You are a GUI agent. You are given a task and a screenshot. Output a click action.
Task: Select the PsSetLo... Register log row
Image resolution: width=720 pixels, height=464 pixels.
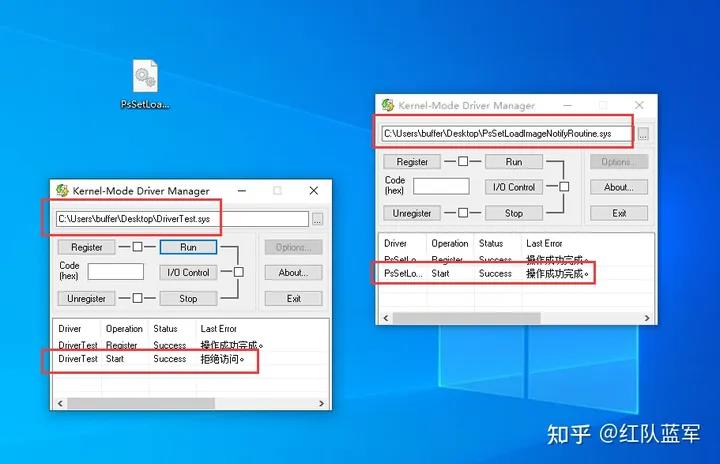(x=516, y=260)
